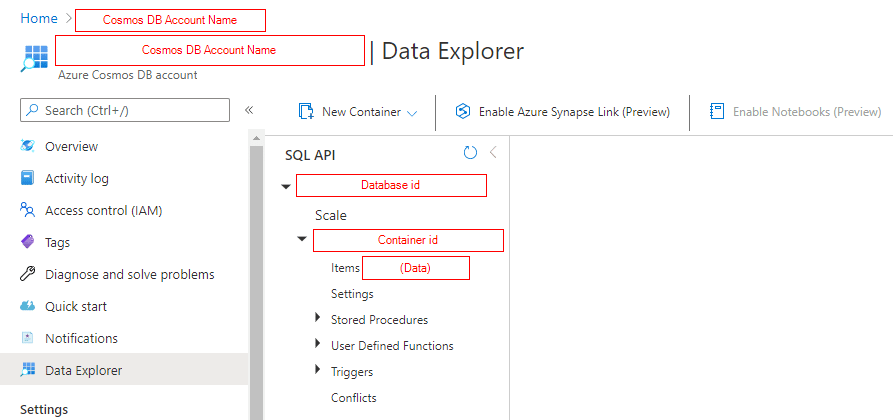The width and height of the screenshot is (893, 420).
Task: Open the container Items node
Action: 346,268
